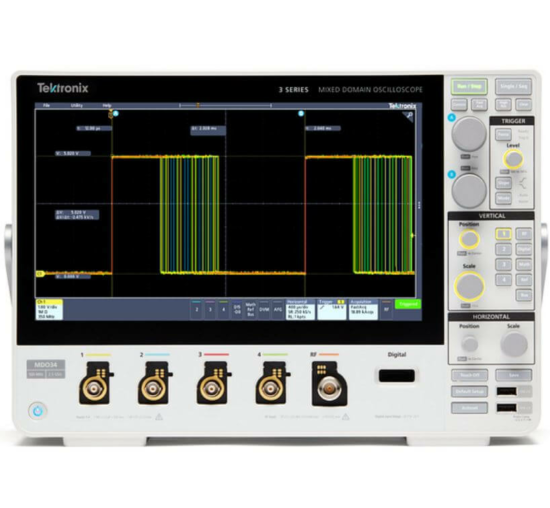This screenshot has width=550, height=508.
Task: Select vertical channel 4 button
Action: [503, 280]
